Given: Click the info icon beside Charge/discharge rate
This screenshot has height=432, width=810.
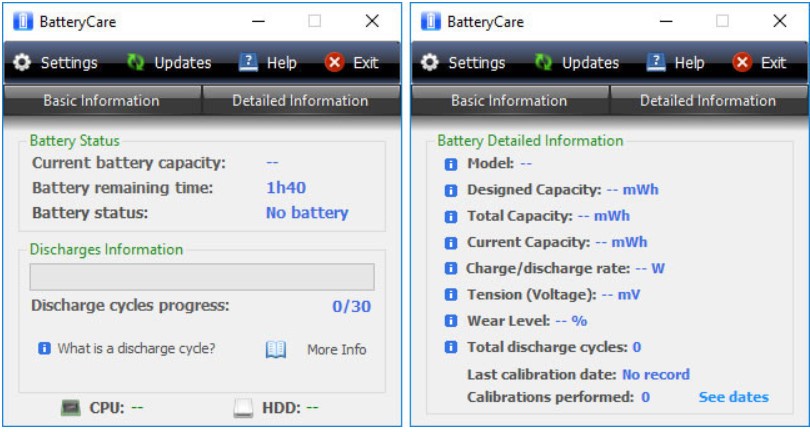Looking at the screenshot, I should (x=451, y=269).
